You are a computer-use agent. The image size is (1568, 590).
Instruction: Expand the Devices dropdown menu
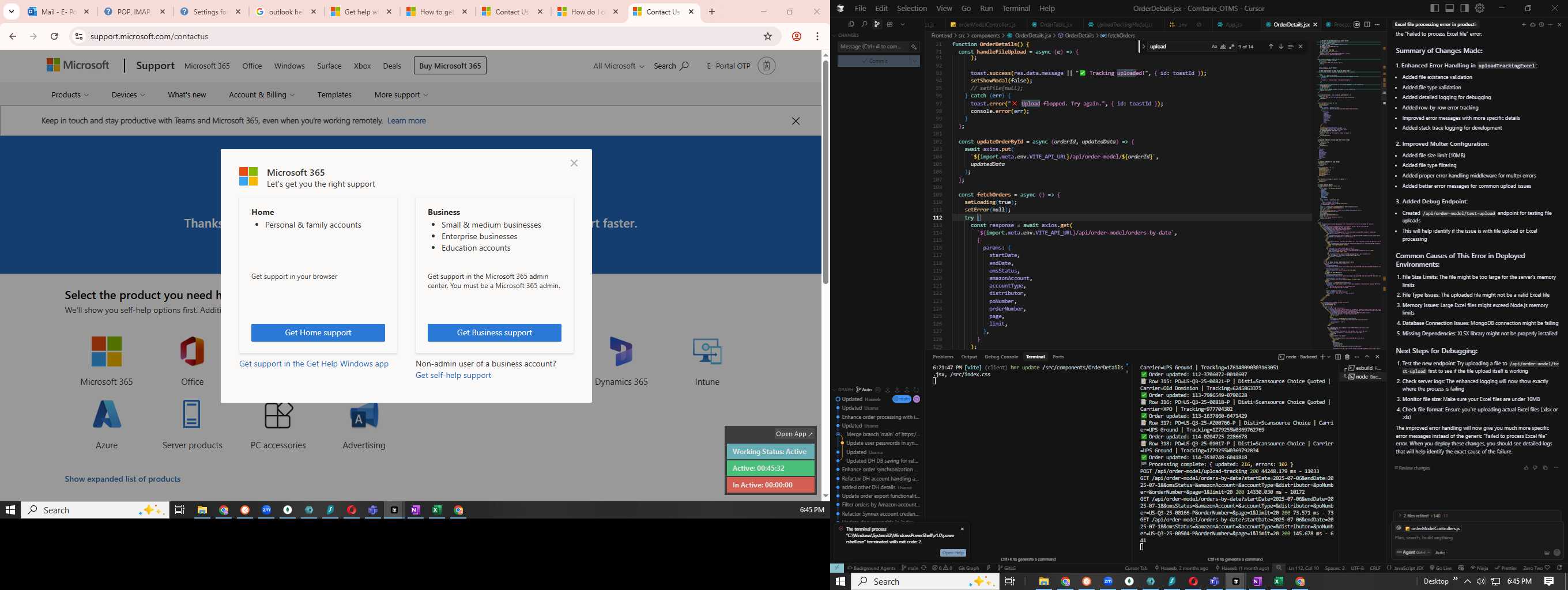(128, 95)
